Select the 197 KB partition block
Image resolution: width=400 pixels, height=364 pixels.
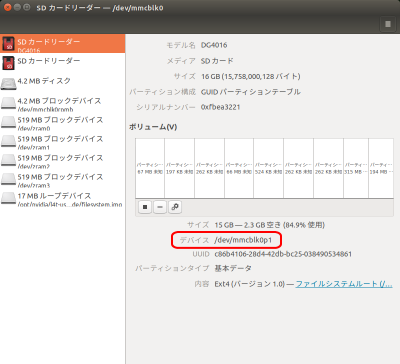point(180,168)
